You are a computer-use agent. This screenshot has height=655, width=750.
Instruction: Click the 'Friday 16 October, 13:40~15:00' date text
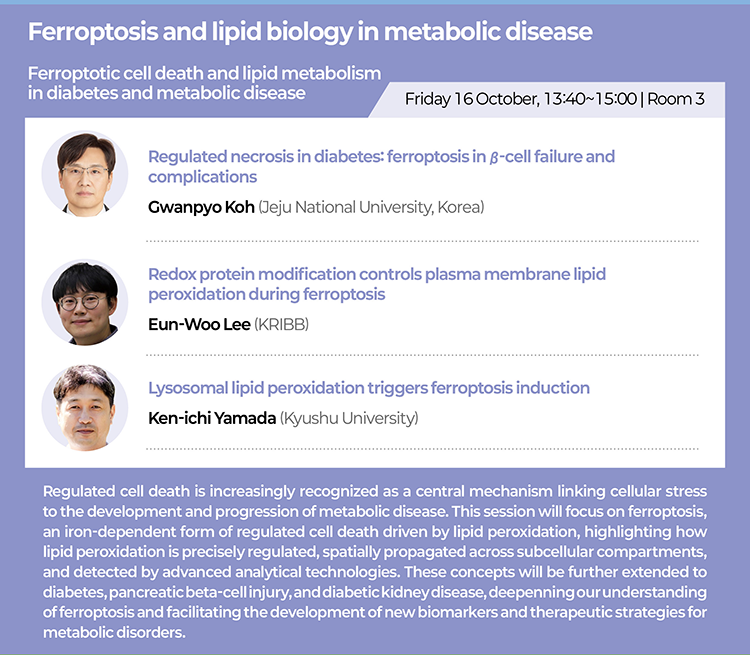pos(521,99)
